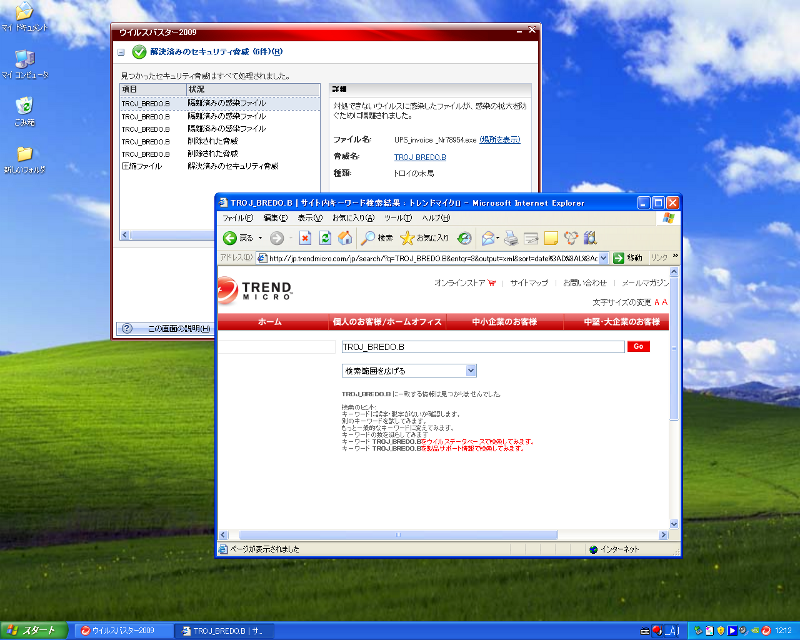This screenshot has height=640, width=800.
Task: Click the yellow note toolbar icon
Action: coord(551,238)
